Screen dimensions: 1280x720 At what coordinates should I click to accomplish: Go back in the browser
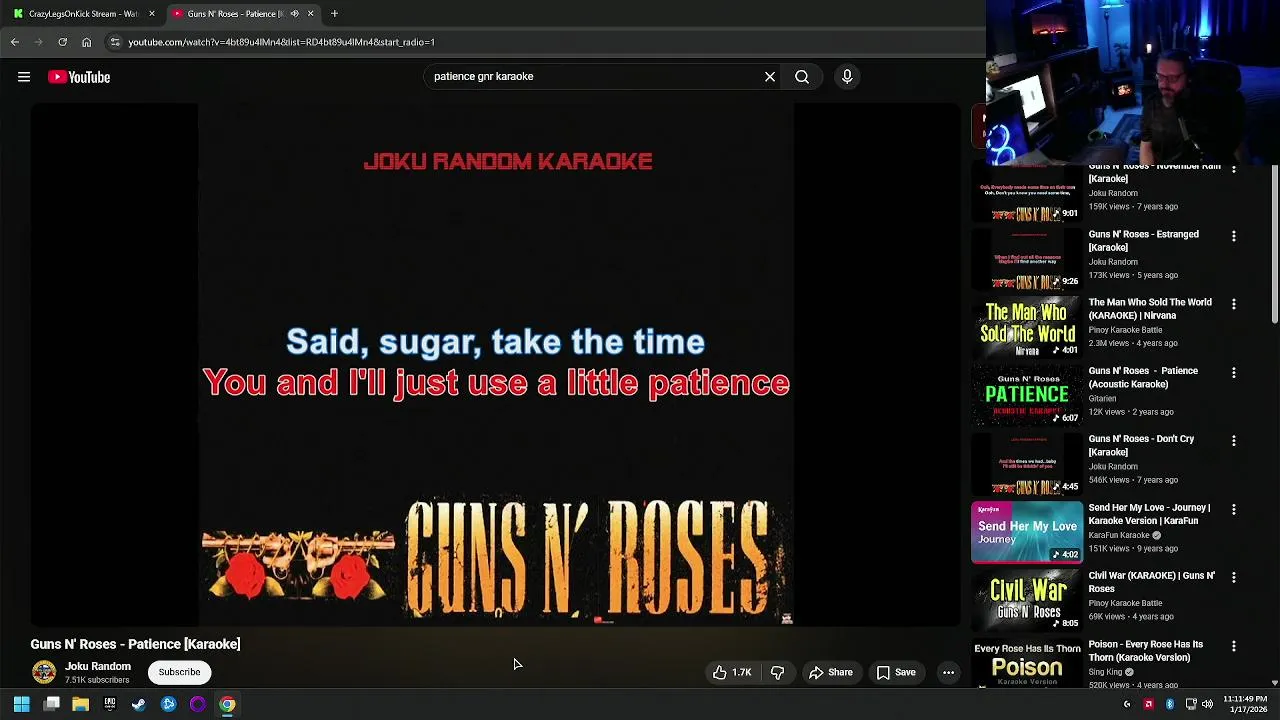(15, 42)
